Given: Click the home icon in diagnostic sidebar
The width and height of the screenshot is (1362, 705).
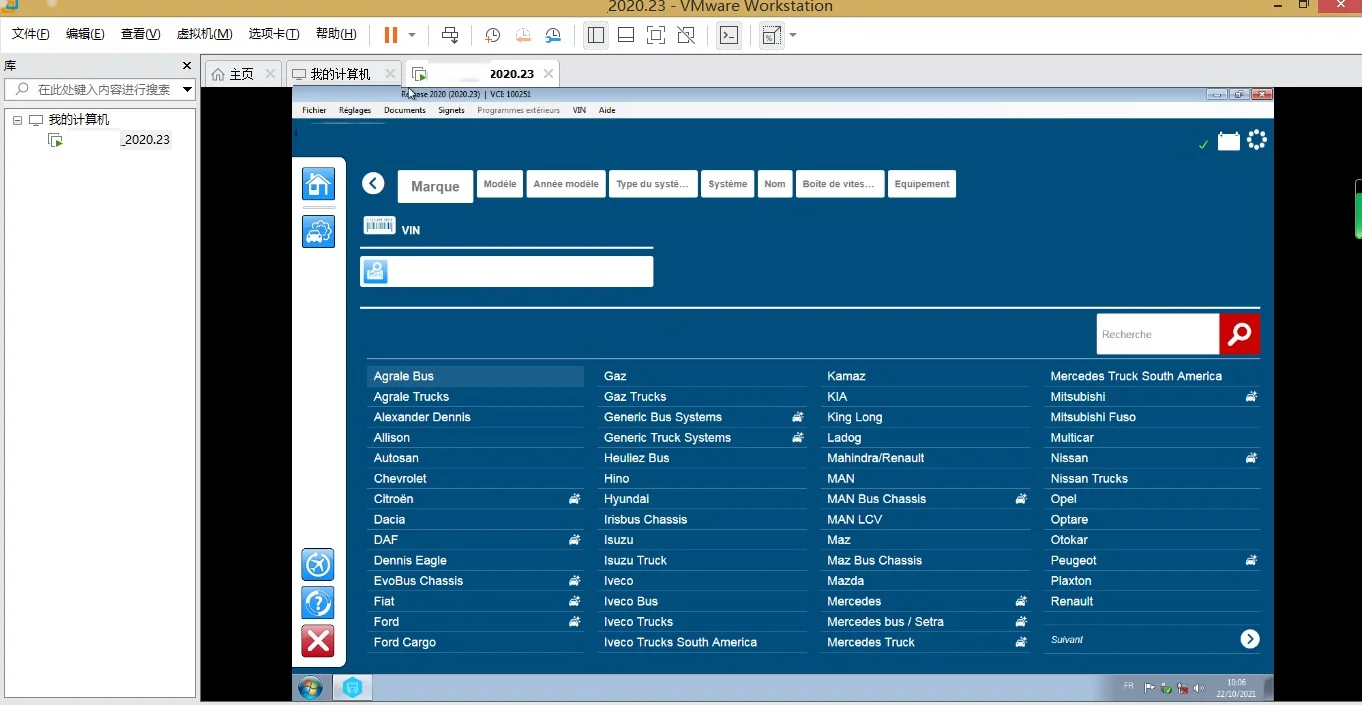Looking at the screenshot, I should pyautogui.click(x=318, y=184).
